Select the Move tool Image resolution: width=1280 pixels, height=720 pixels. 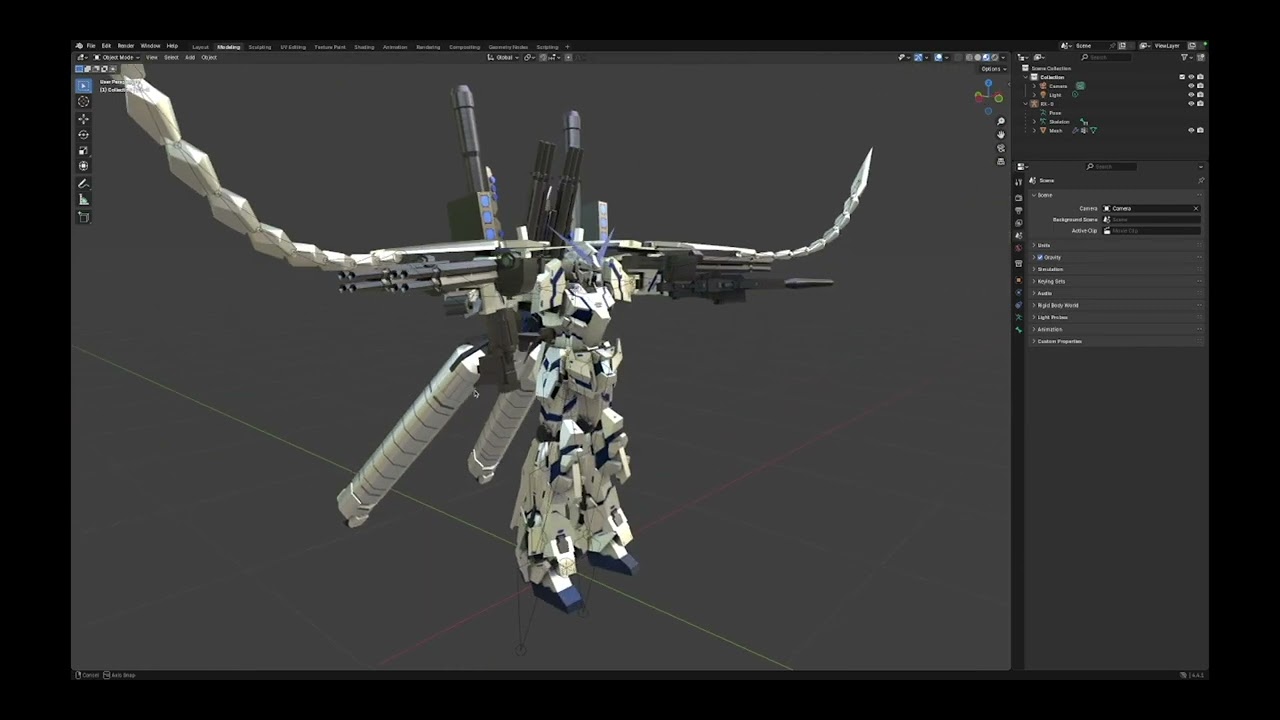point(83,119)
